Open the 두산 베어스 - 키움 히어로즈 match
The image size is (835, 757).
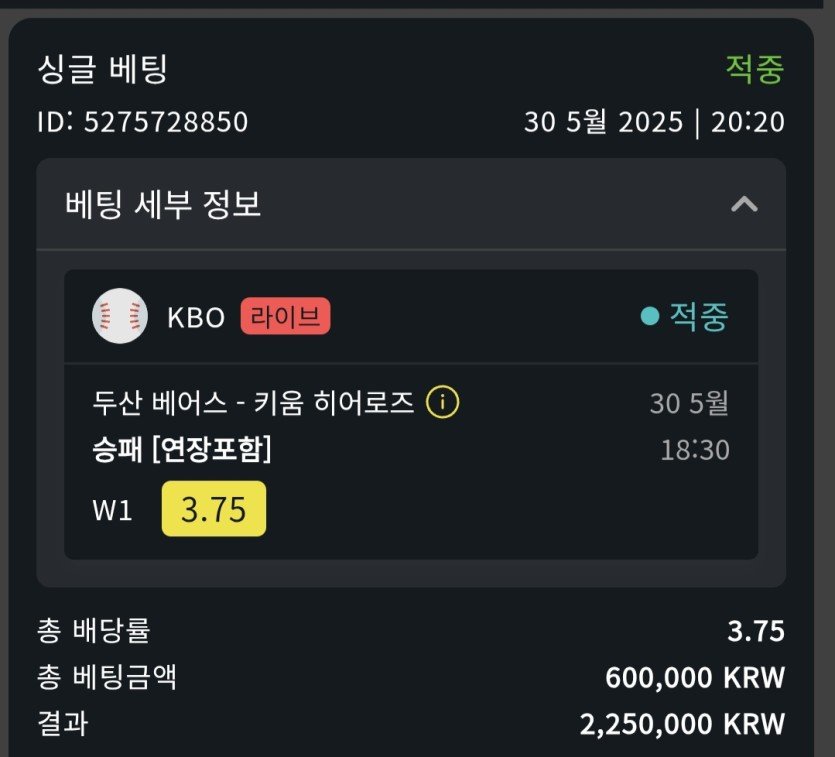(252, 403)
